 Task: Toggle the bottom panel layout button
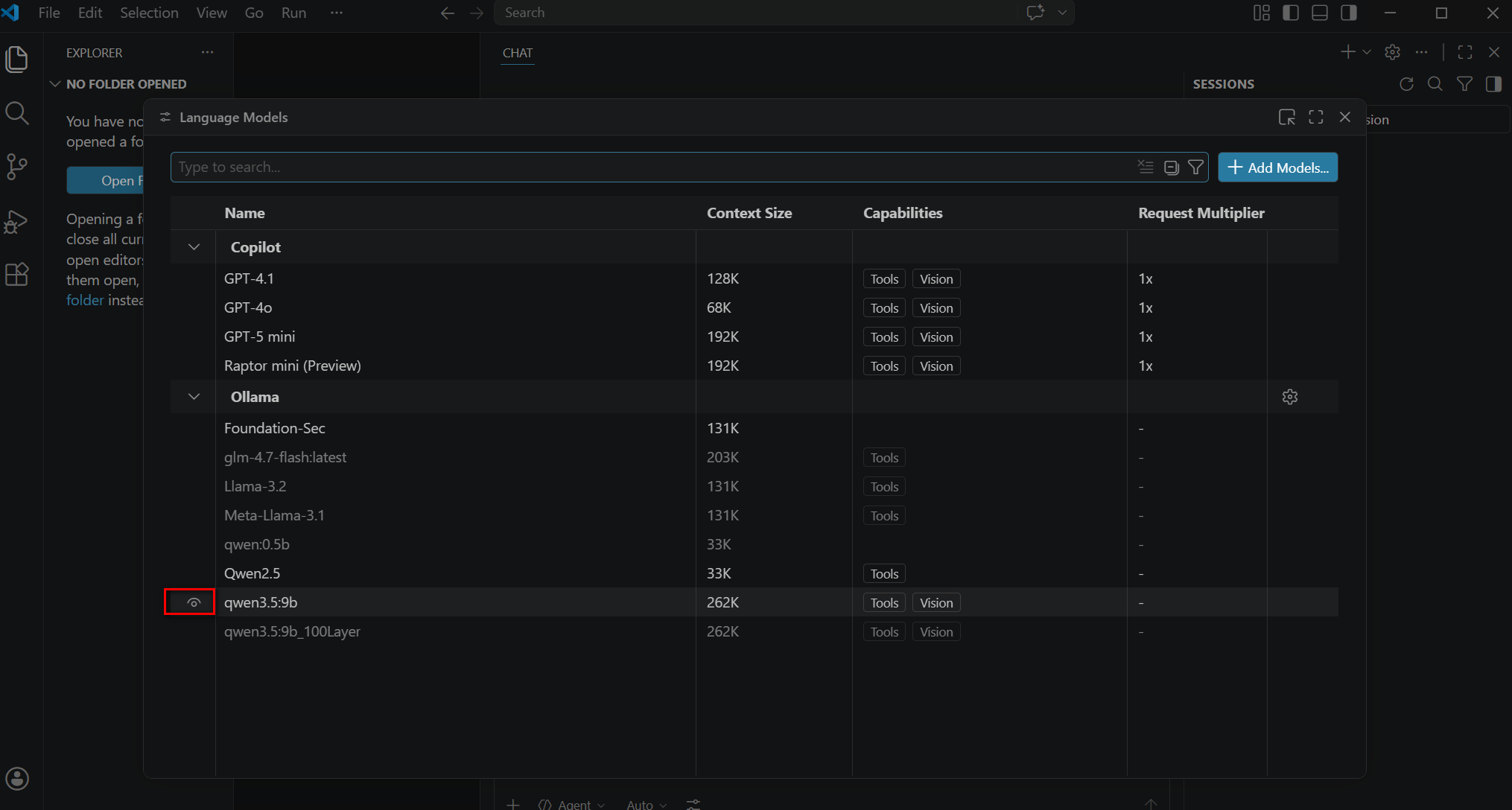pyautogui.click(x=1320, y=13)
